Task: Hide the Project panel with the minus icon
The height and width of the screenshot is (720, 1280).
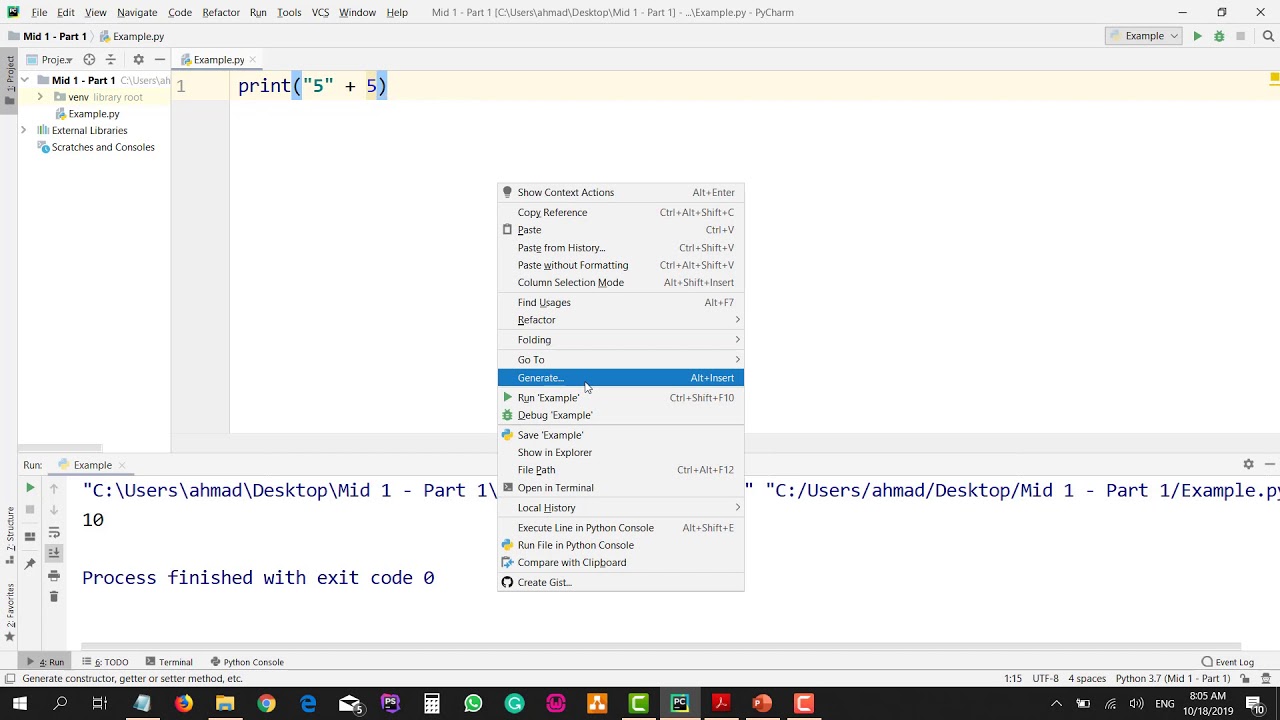Action: coord(159,60)
